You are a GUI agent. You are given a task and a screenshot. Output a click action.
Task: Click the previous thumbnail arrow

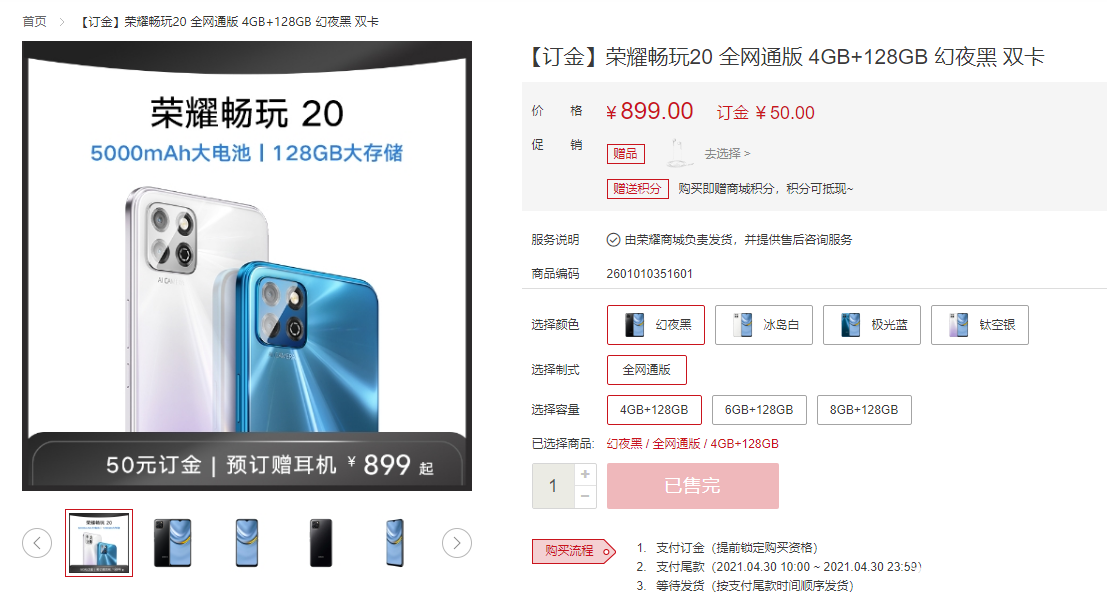[x=37, y=543]
